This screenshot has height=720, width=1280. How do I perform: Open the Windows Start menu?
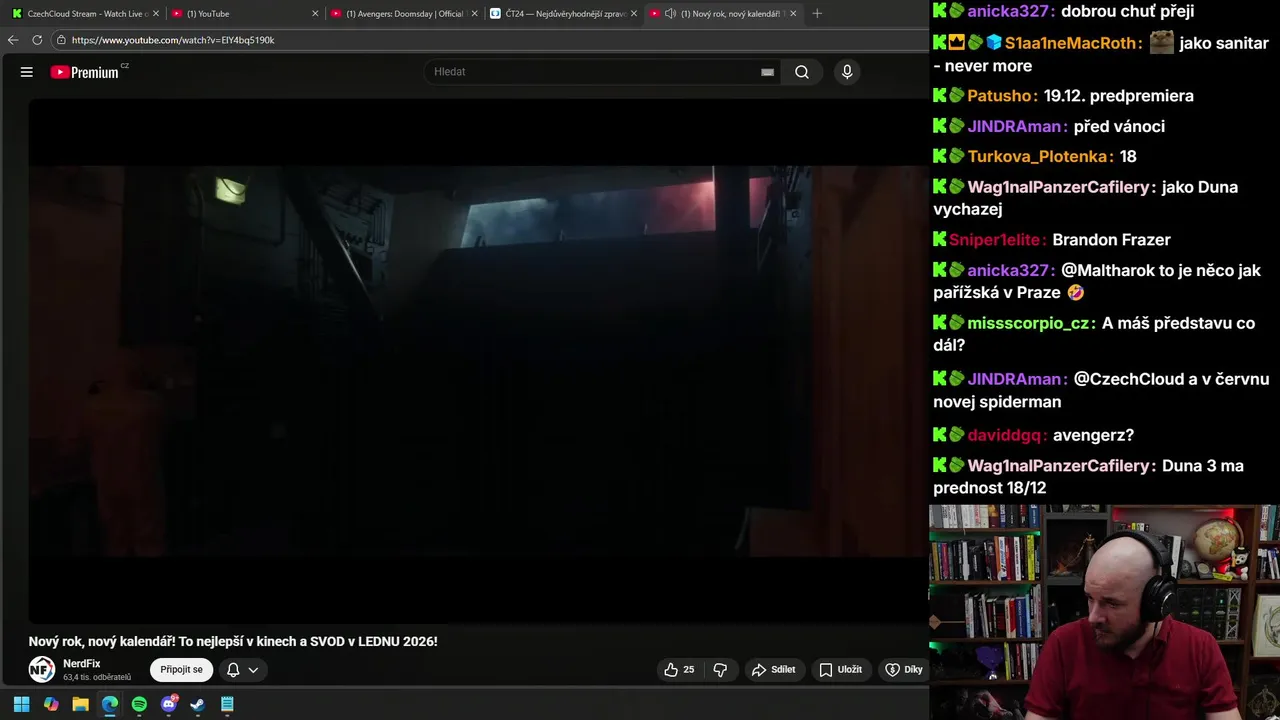tap(21, 704)
